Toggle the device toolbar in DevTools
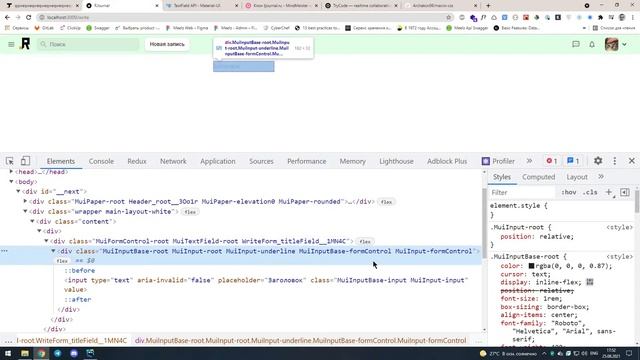This screenshot has width=640, height=360. (x=25, y=161)
